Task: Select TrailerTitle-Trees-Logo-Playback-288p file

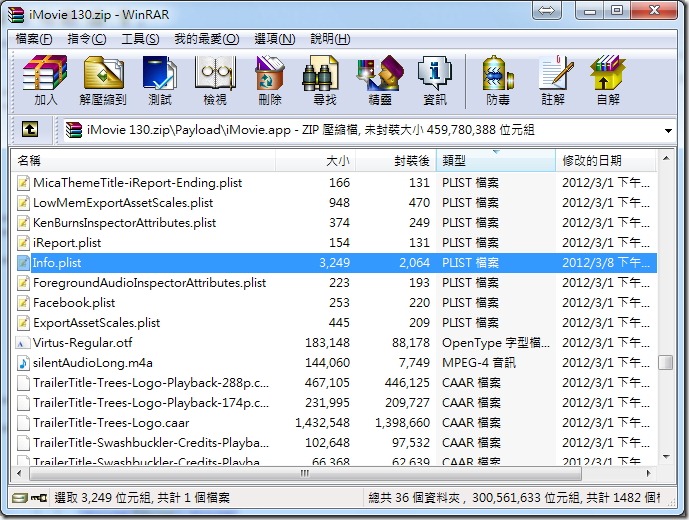Action: point(151,383)
